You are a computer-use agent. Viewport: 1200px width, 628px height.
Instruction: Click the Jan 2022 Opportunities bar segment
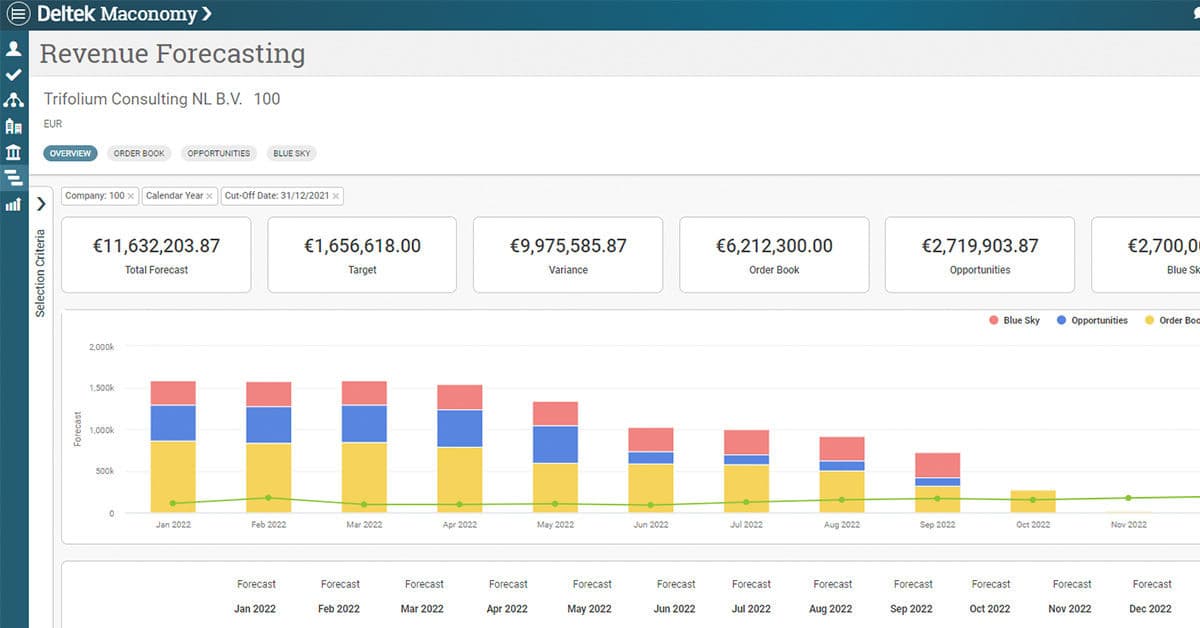coord(173,423)
